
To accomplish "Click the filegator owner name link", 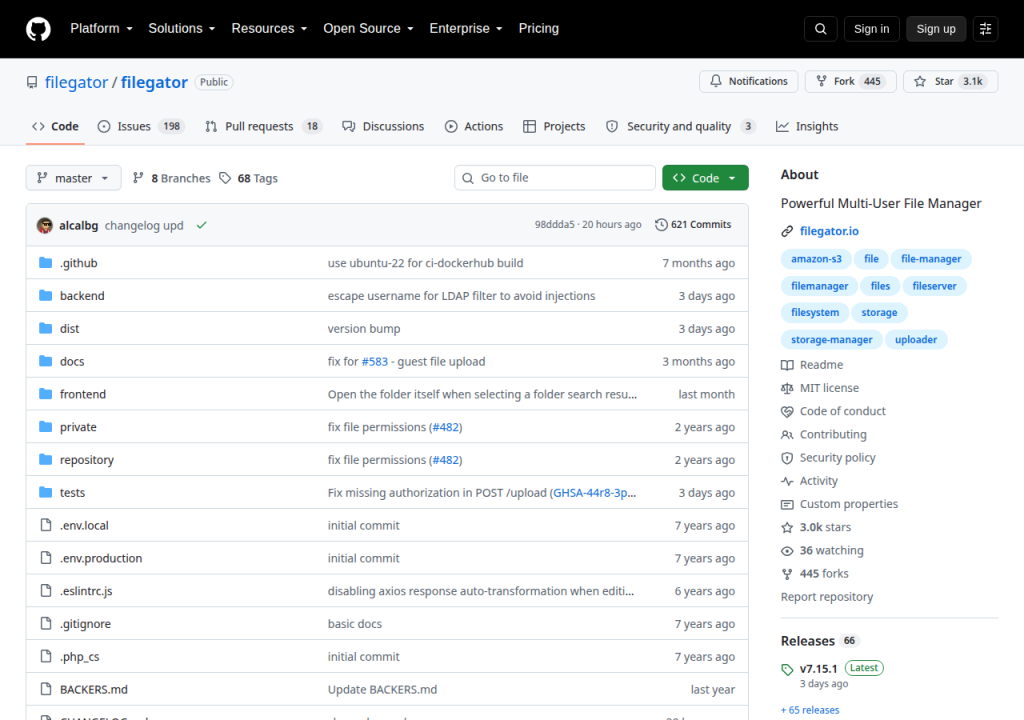I will tap(76, 82).
